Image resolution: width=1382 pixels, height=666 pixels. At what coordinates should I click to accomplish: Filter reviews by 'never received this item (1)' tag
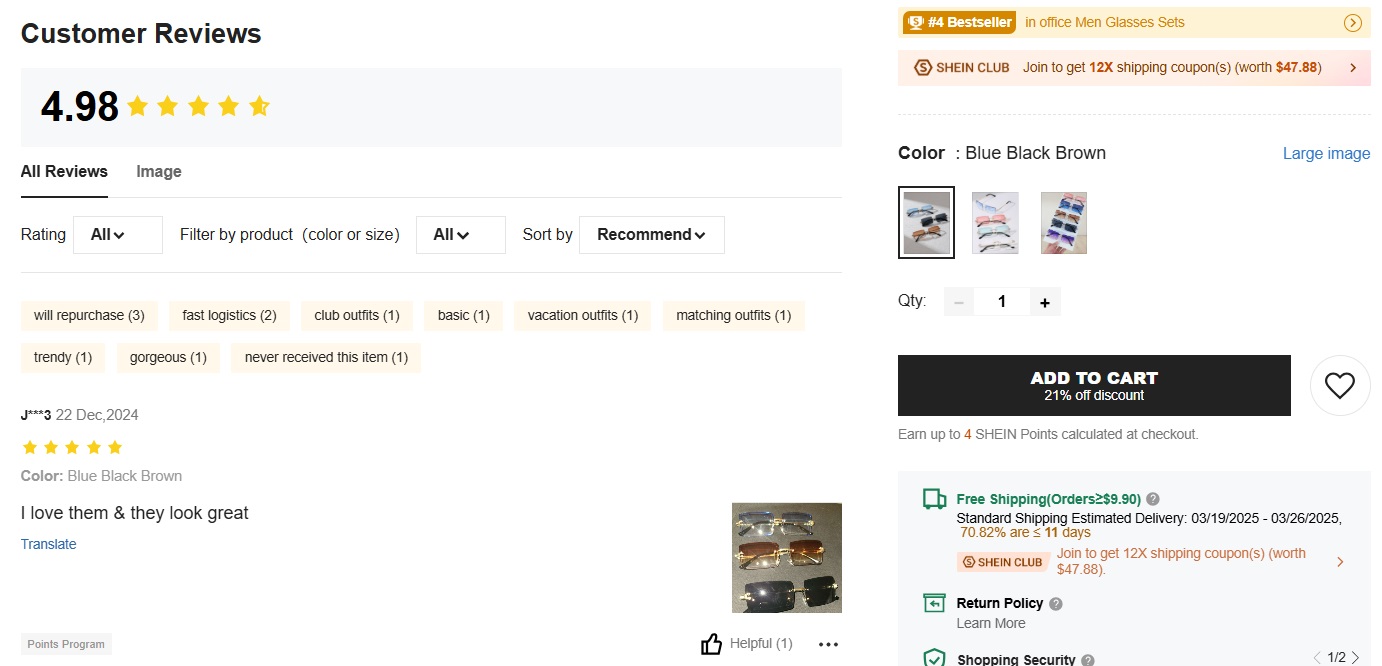(326, 358)
